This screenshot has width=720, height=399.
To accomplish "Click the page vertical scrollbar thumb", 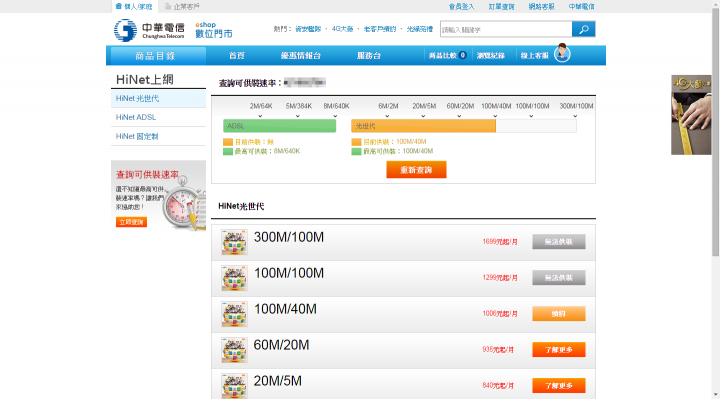I will click(715, 131).
